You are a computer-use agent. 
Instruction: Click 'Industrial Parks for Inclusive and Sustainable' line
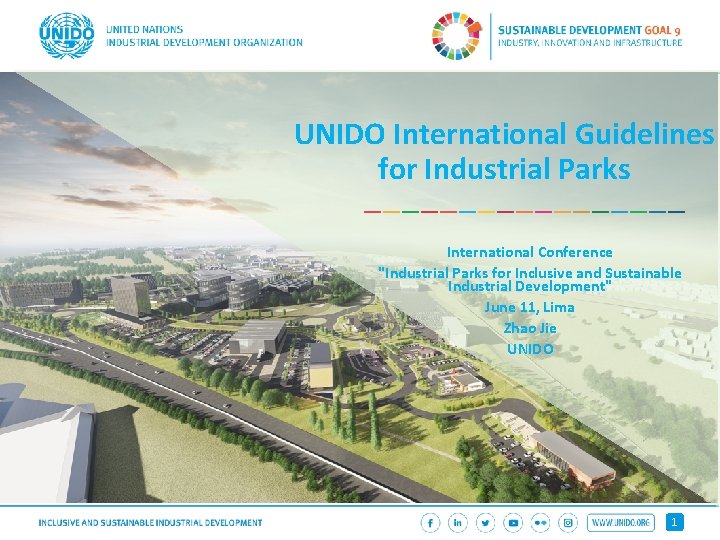(529, 273)
